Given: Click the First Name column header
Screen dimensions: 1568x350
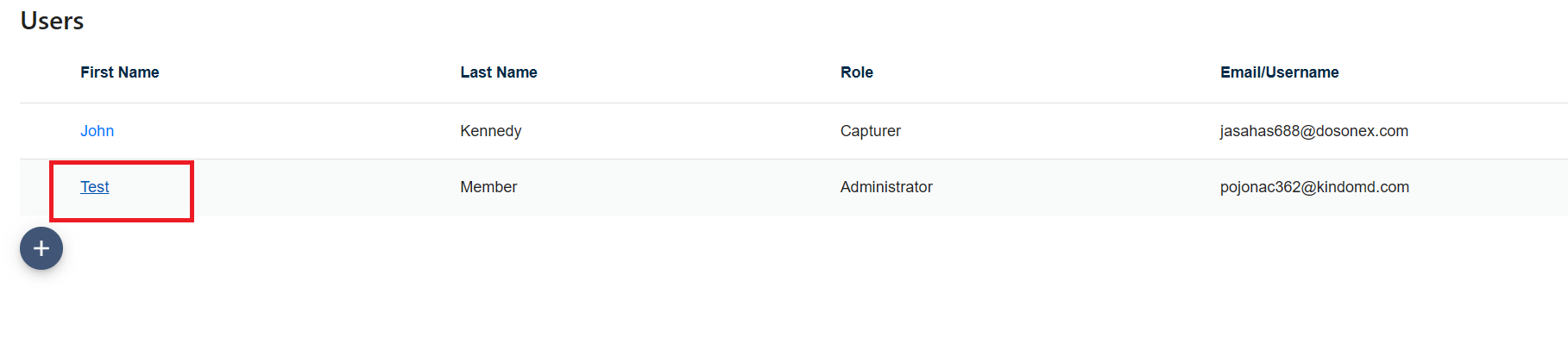Looking at the screenshot, I should point(120,72).
